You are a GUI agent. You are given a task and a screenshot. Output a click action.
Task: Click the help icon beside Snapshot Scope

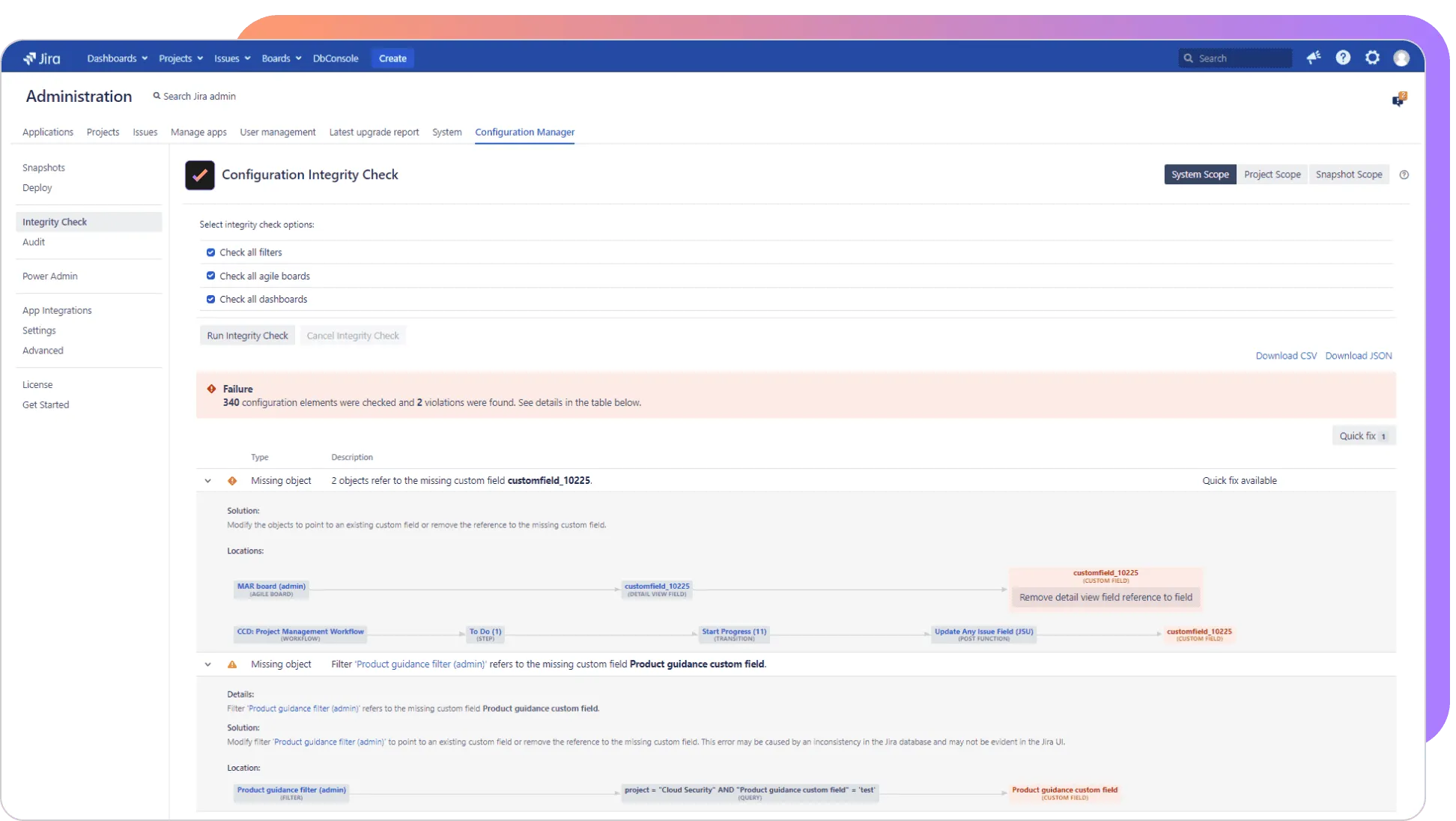(x=1404, y=175)
